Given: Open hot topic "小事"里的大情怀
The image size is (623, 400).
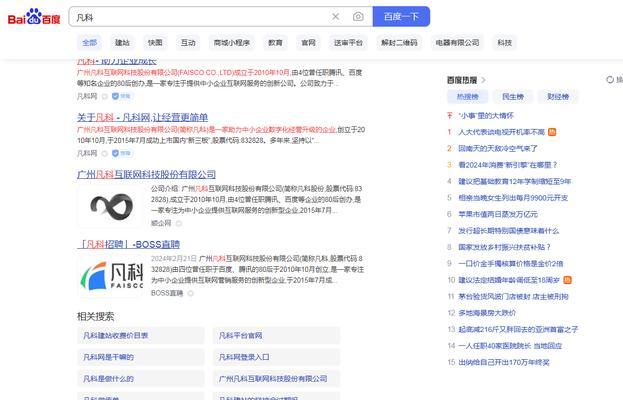Looking at the screenshot, I should click(486, 116).
